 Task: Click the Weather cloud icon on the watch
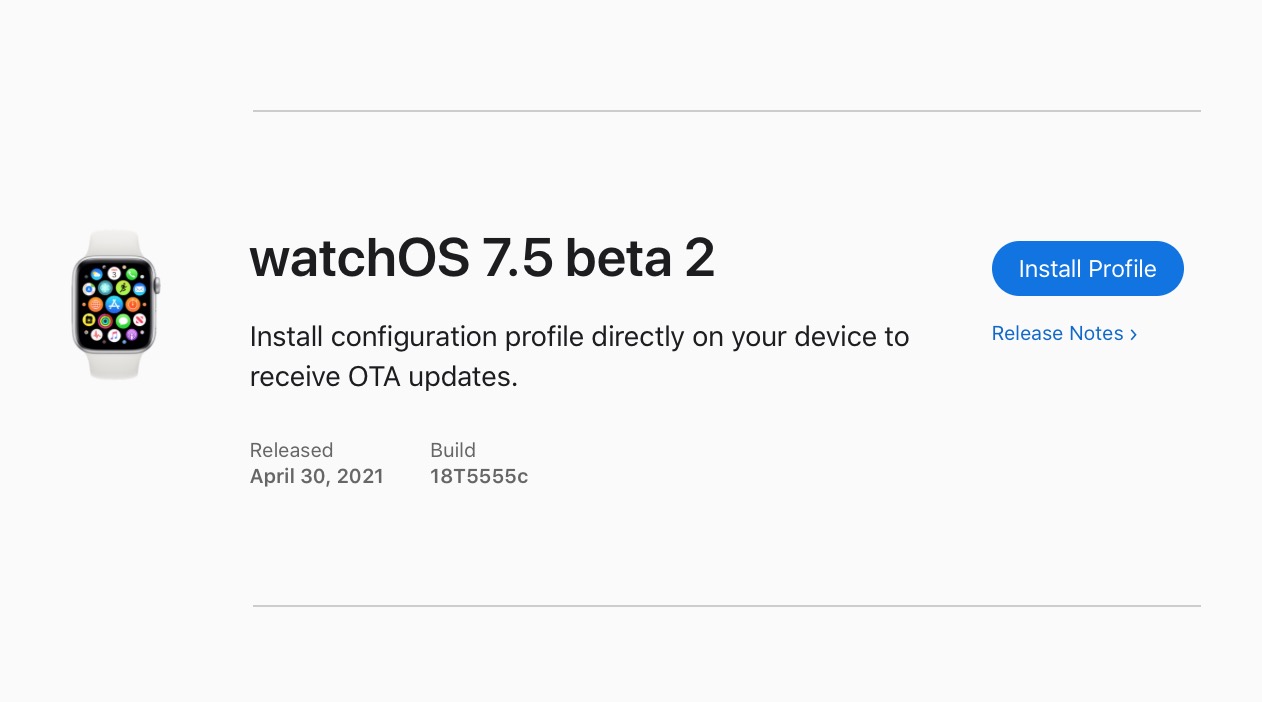97,274
